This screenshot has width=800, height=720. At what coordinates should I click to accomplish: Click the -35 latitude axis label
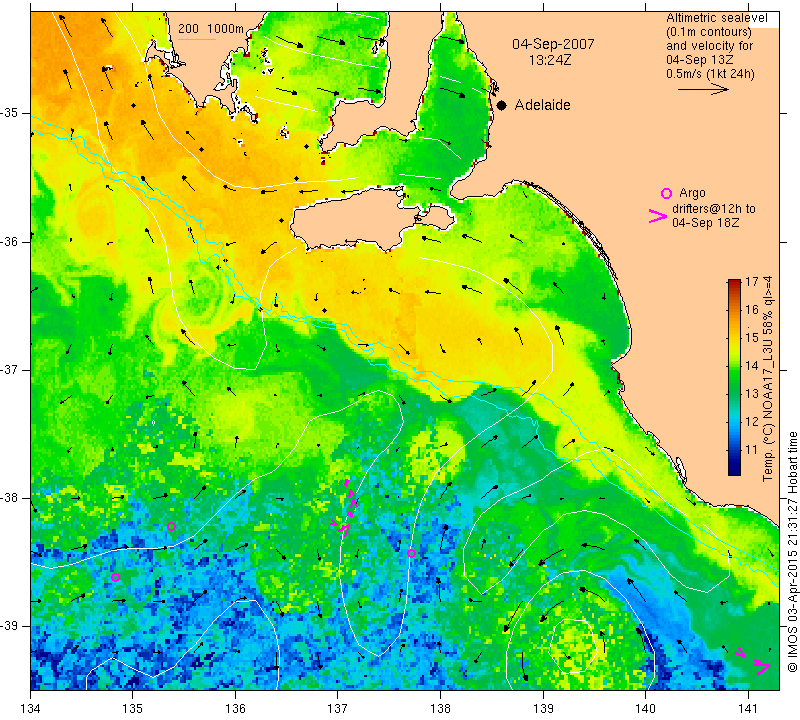point(11,113)
